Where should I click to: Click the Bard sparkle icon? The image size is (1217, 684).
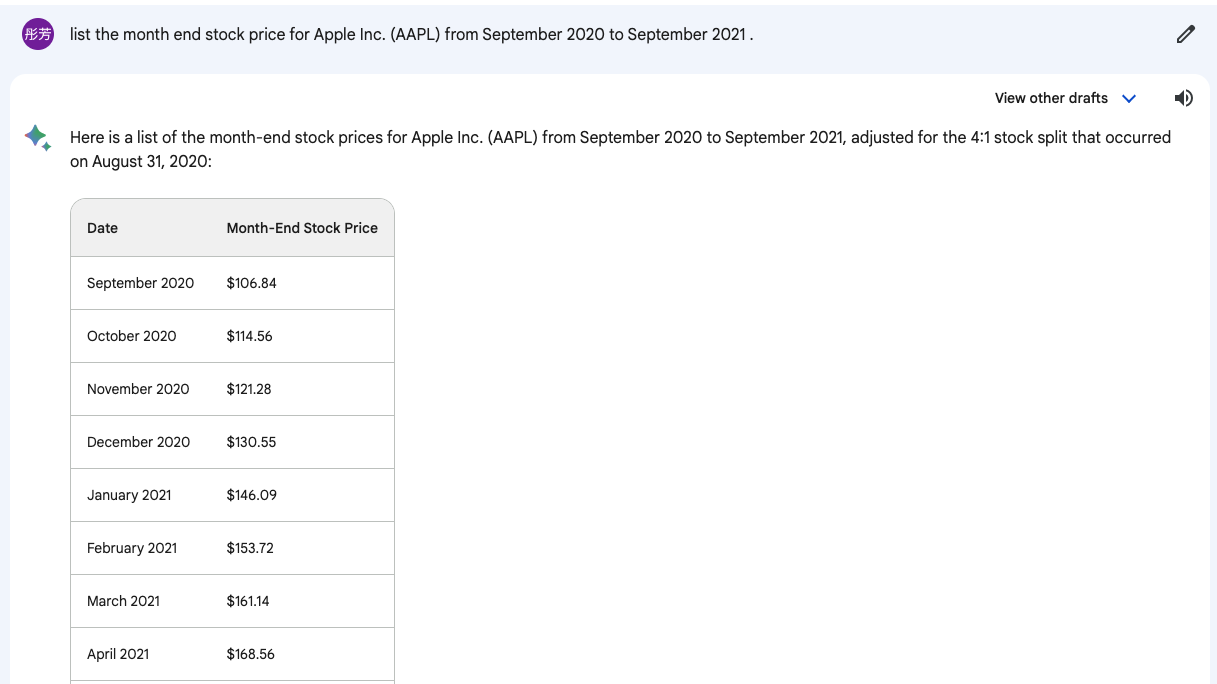pyautogui.click(x=38, y=138)
